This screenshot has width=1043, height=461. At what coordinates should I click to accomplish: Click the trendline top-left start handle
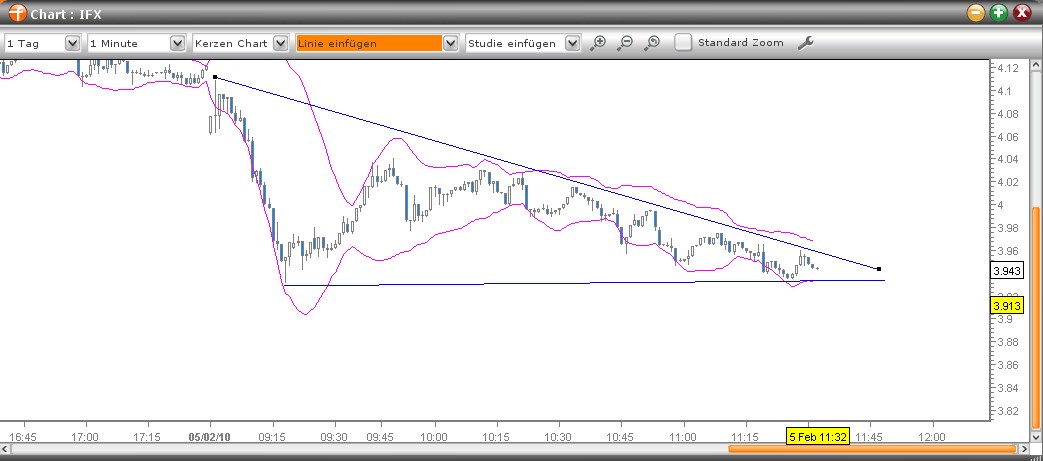[x=215, y=77]
